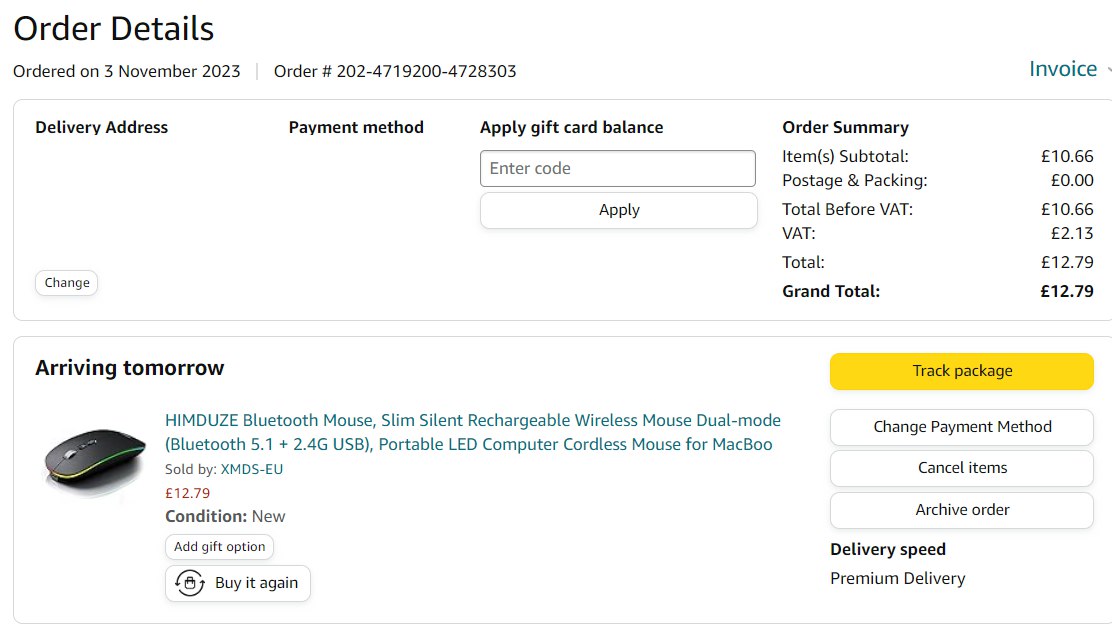Click the Order Details page heading

click(114, 29)
